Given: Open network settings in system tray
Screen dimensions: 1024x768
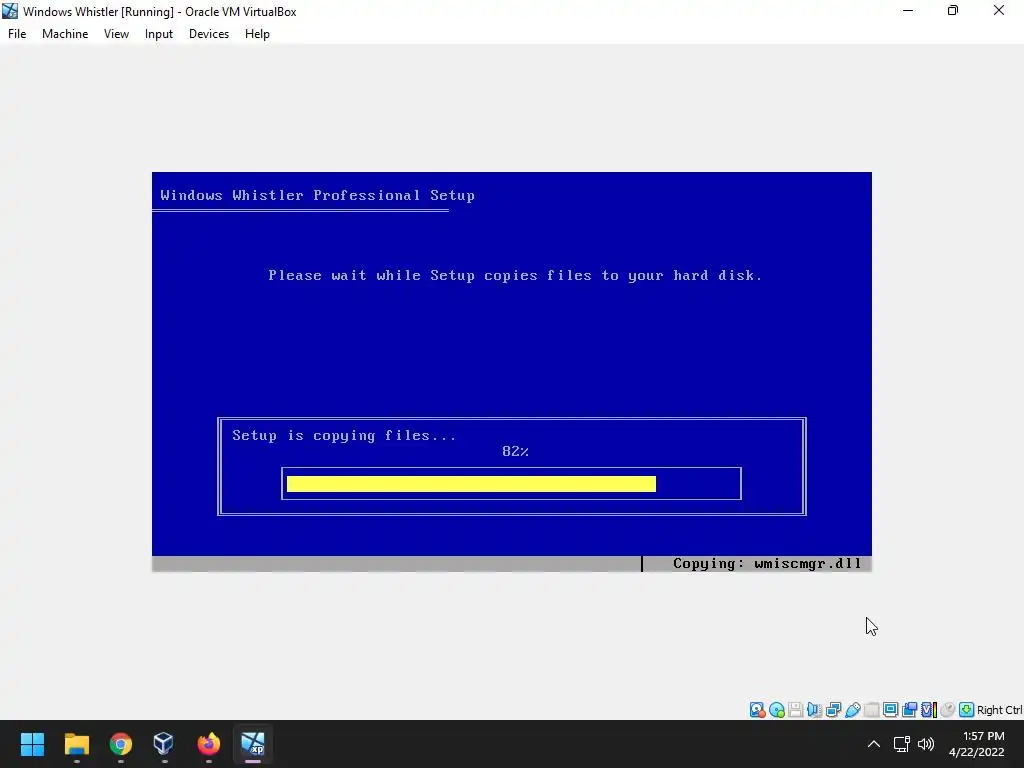Looking at the screenshot, I should pyautogui.click(x=902, y=744).
